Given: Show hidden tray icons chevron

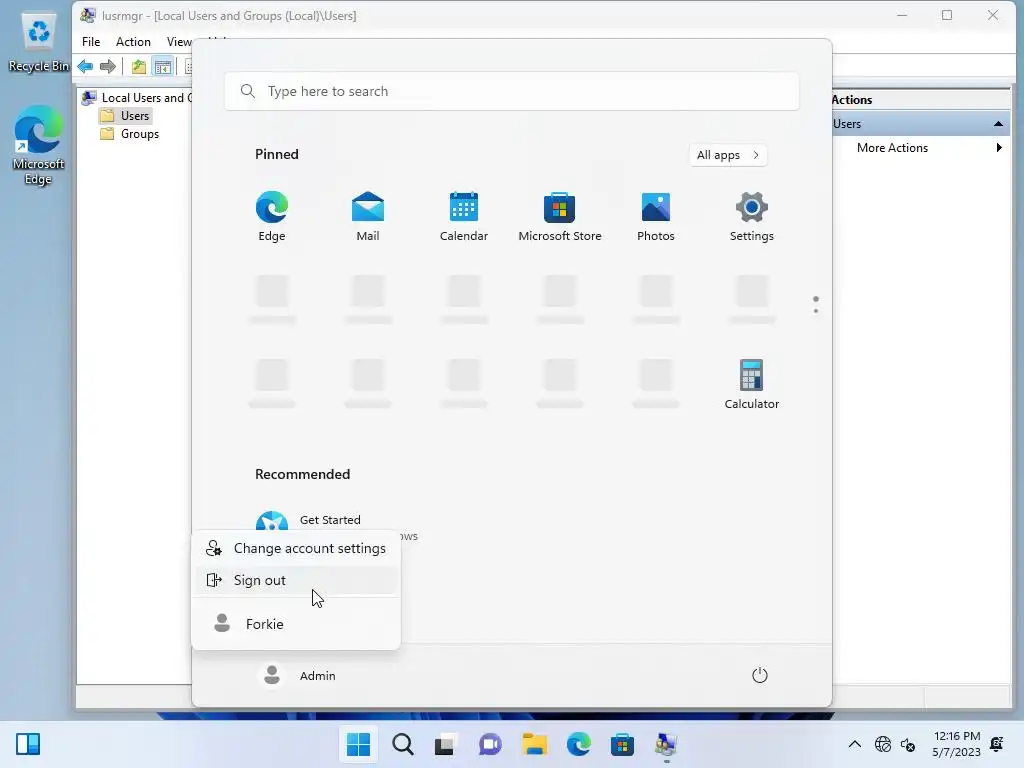Looking at the screenshot, I should (x=854, y=744).
